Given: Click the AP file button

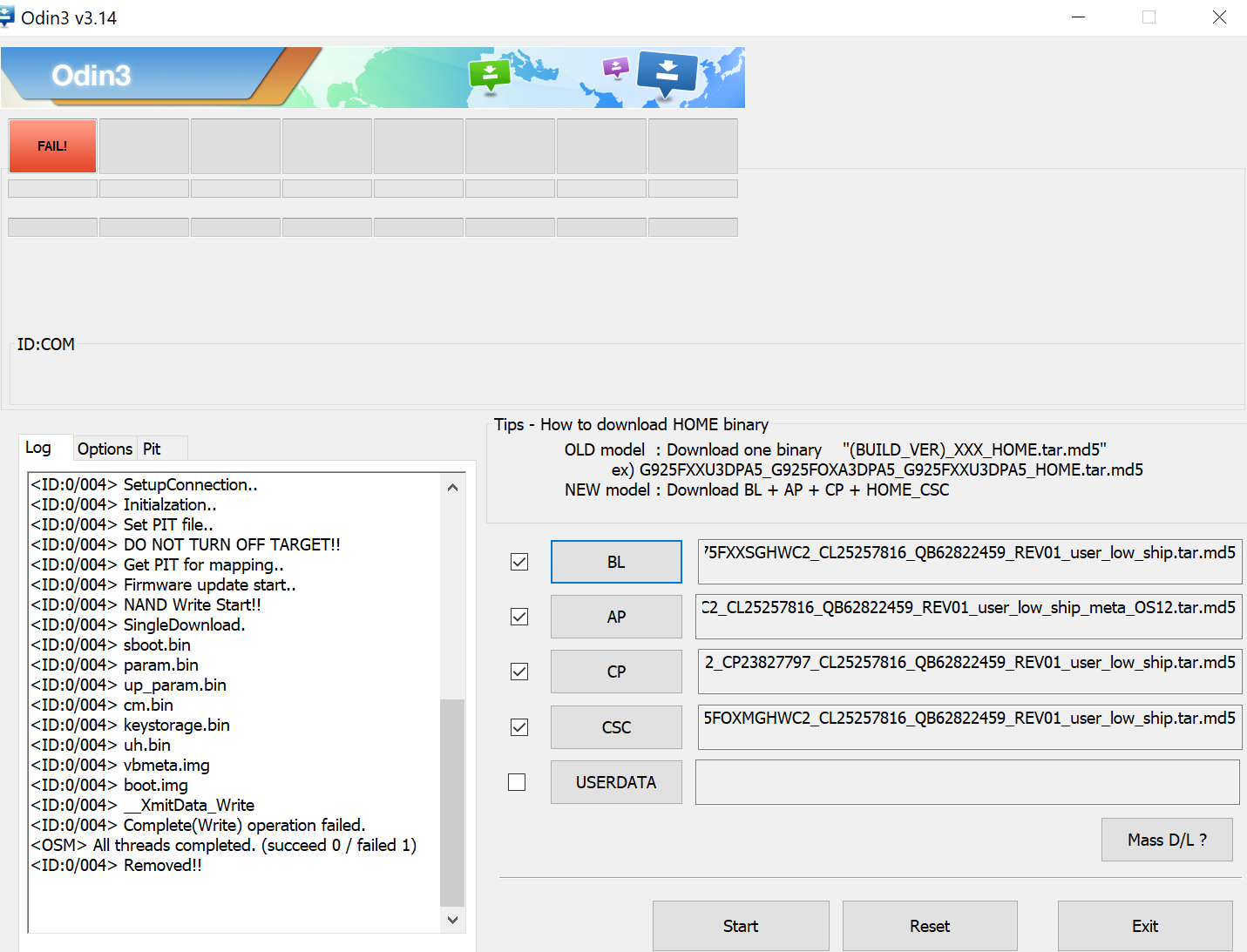Looking at the screenshot, I should (616, 617).
